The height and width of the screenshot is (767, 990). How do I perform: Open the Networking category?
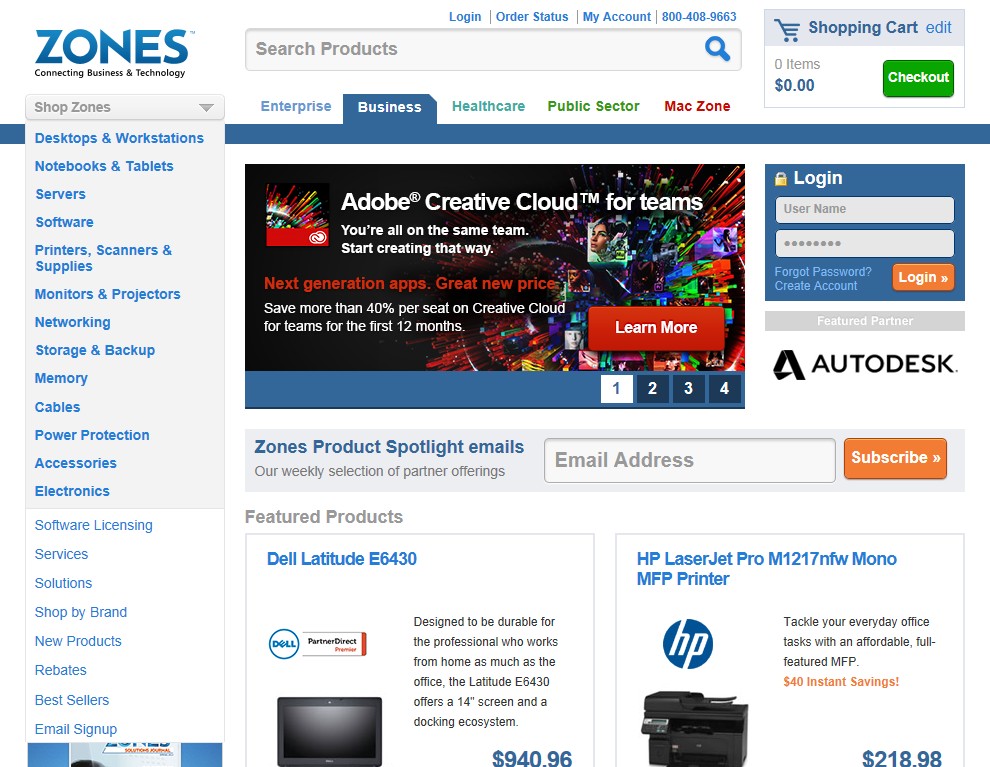coord(73,323)
